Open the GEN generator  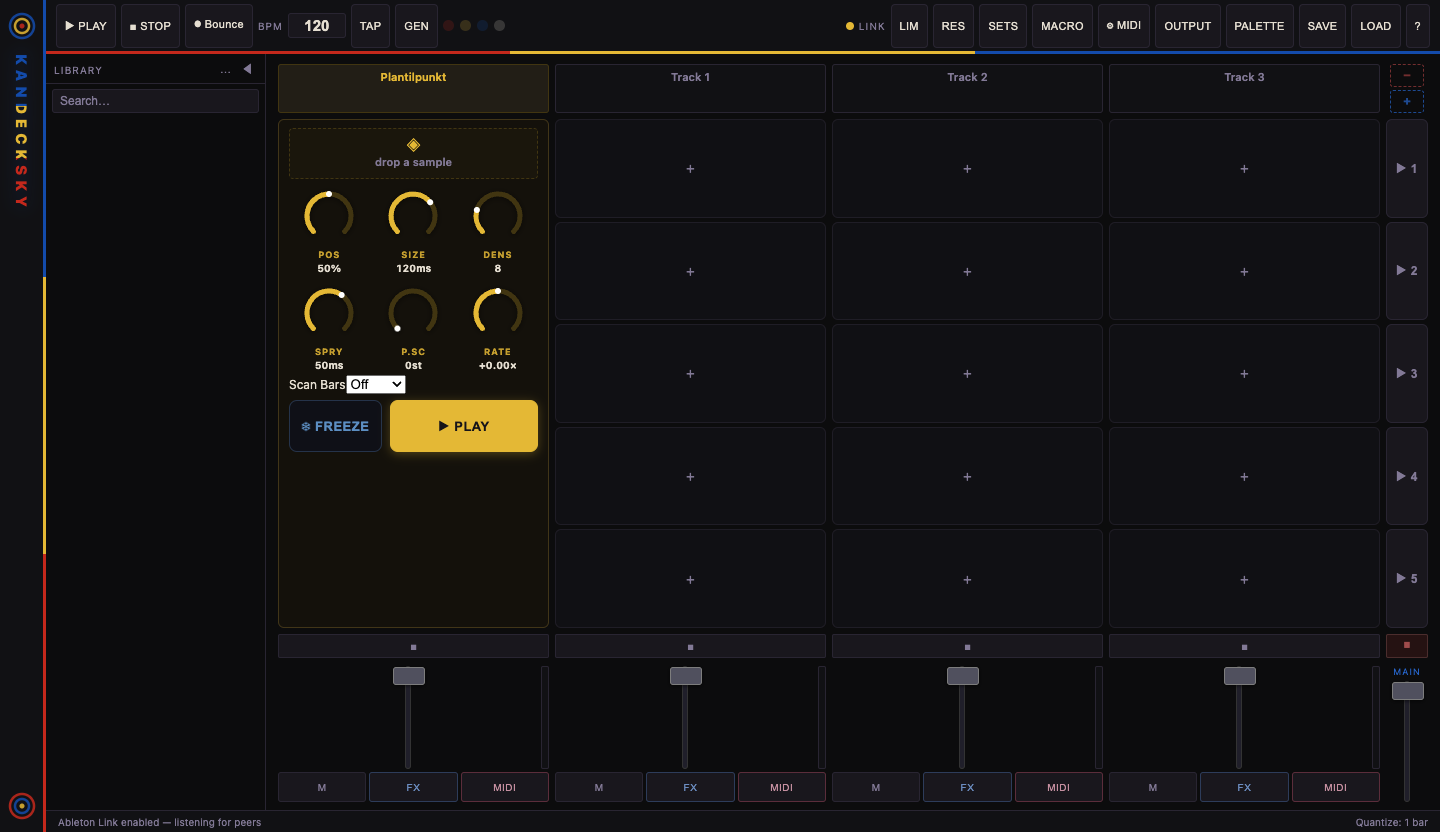tap(416, 26)
